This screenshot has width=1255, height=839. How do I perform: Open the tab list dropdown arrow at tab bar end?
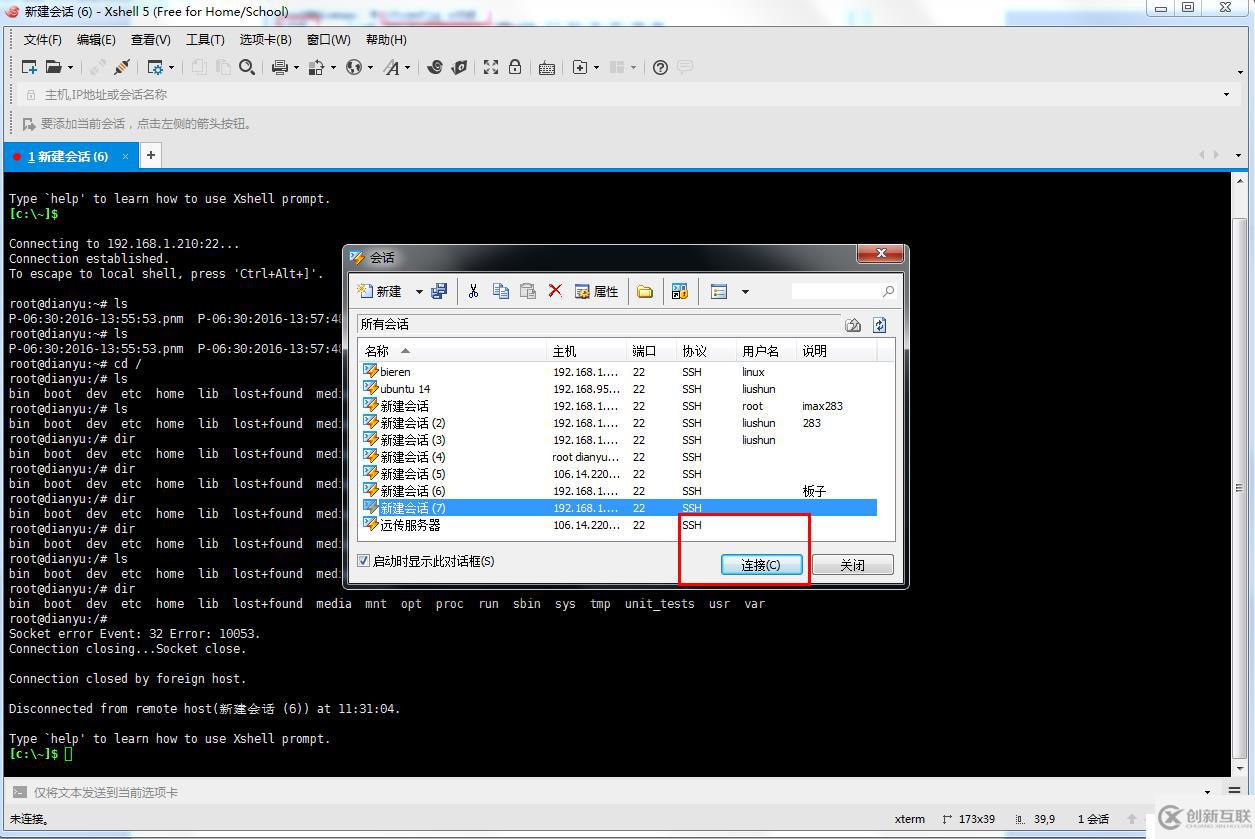tap(1238, 155)
